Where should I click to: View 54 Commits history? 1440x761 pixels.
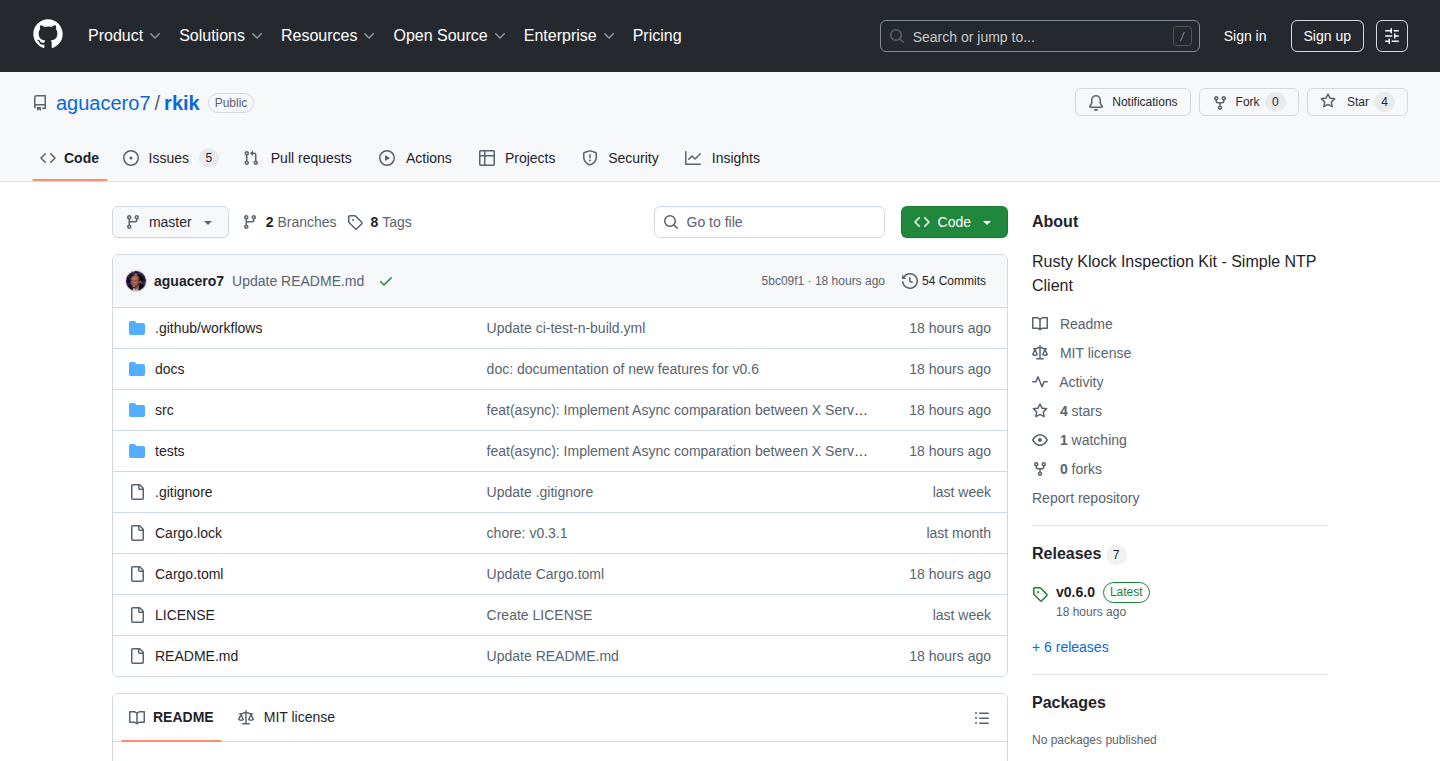click(x=944, y=281)
